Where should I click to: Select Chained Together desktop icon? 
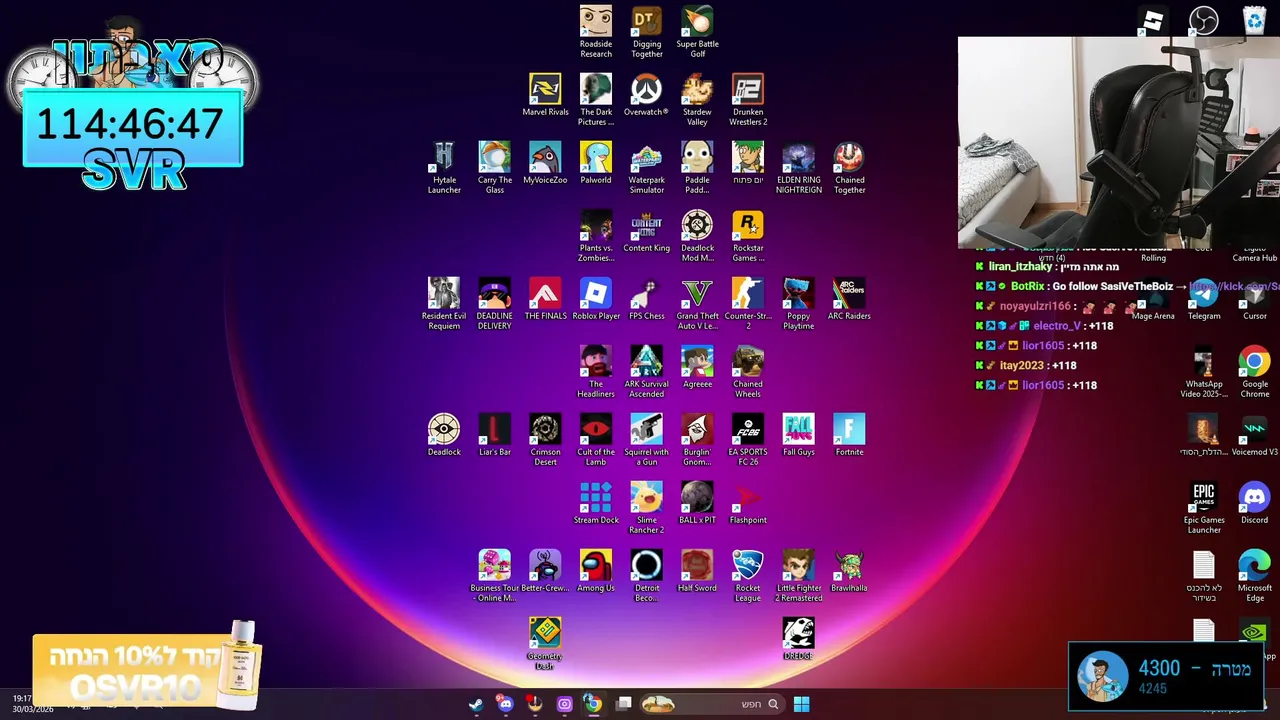pyautogui.click(x=849, y=167)
